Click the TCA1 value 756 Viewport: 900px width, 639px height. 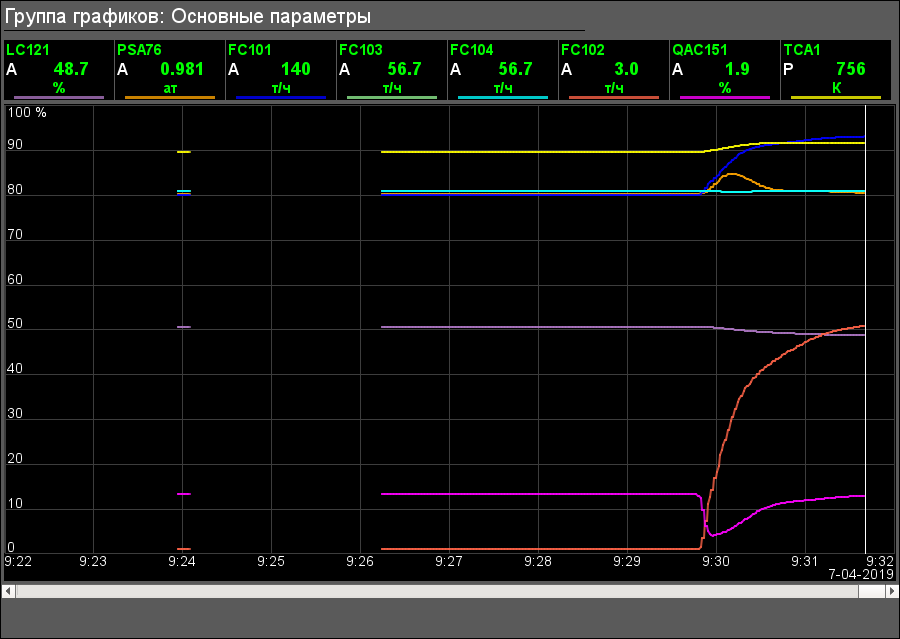point(851,69)
